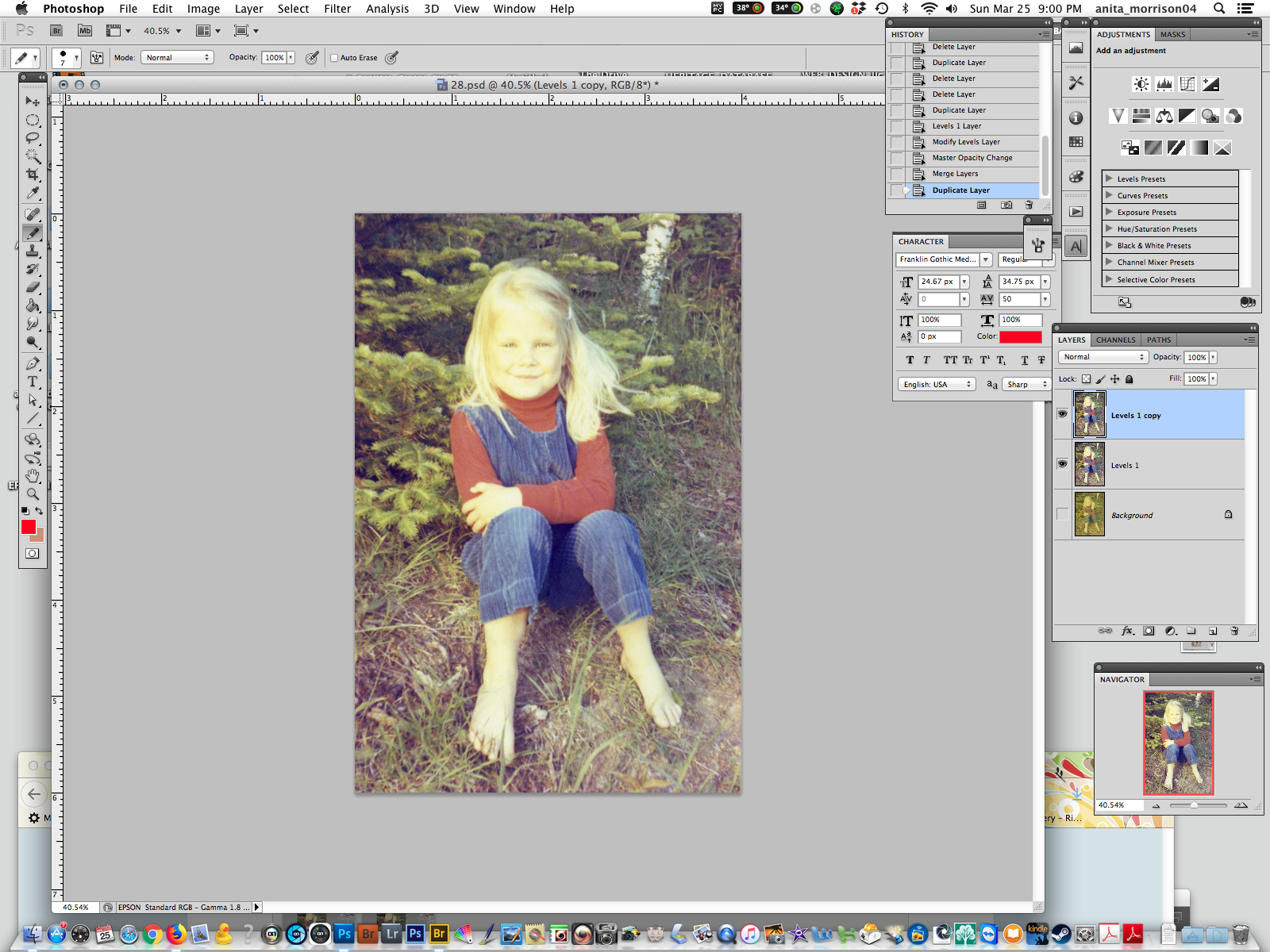Toggle Faux Bold in Character panel
1270x952 pixels.
(910, 360)
